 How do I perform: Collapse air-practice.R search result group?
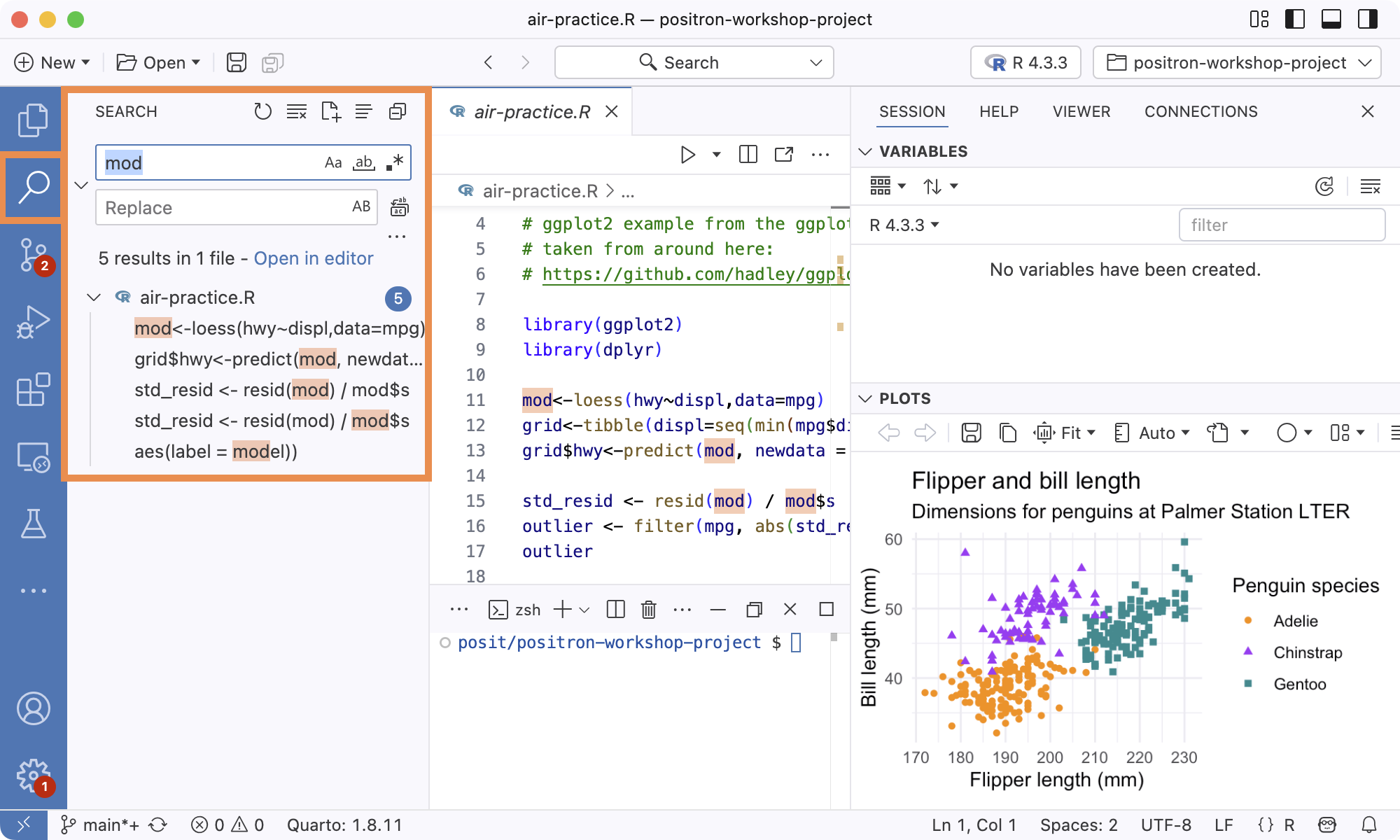click(x=94, y=297)
